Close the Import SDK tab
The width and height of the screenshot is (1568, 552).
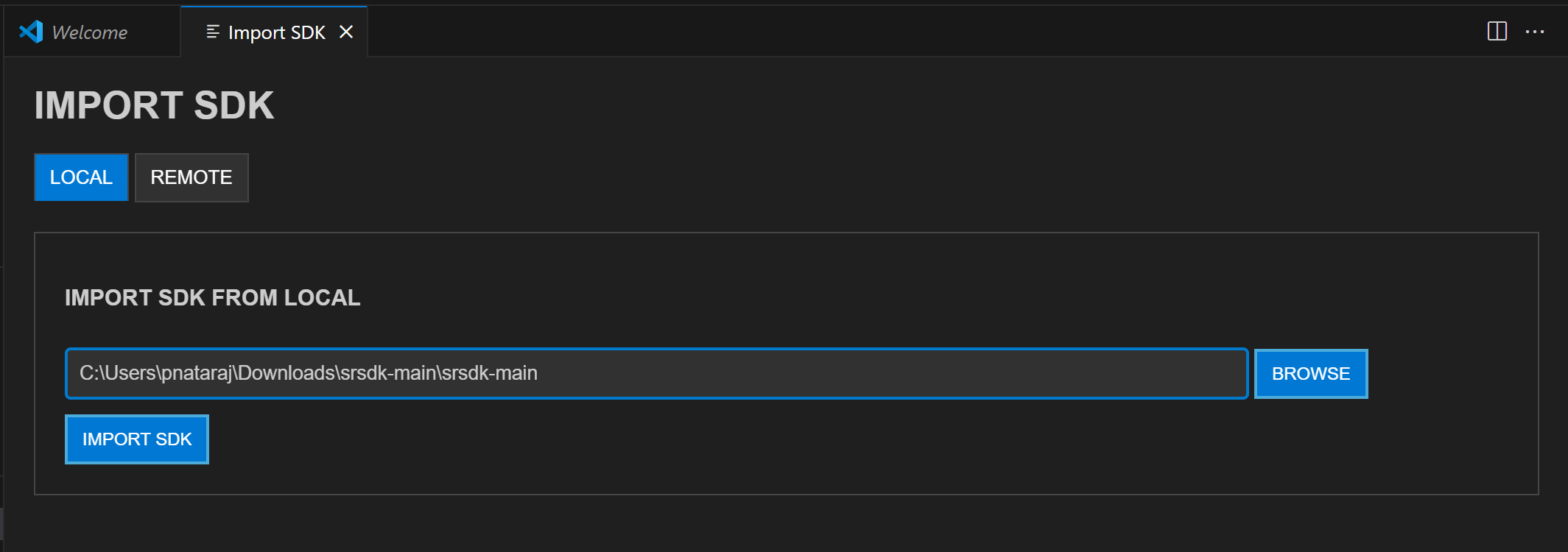pyautogui.click(x=346, y=32)
